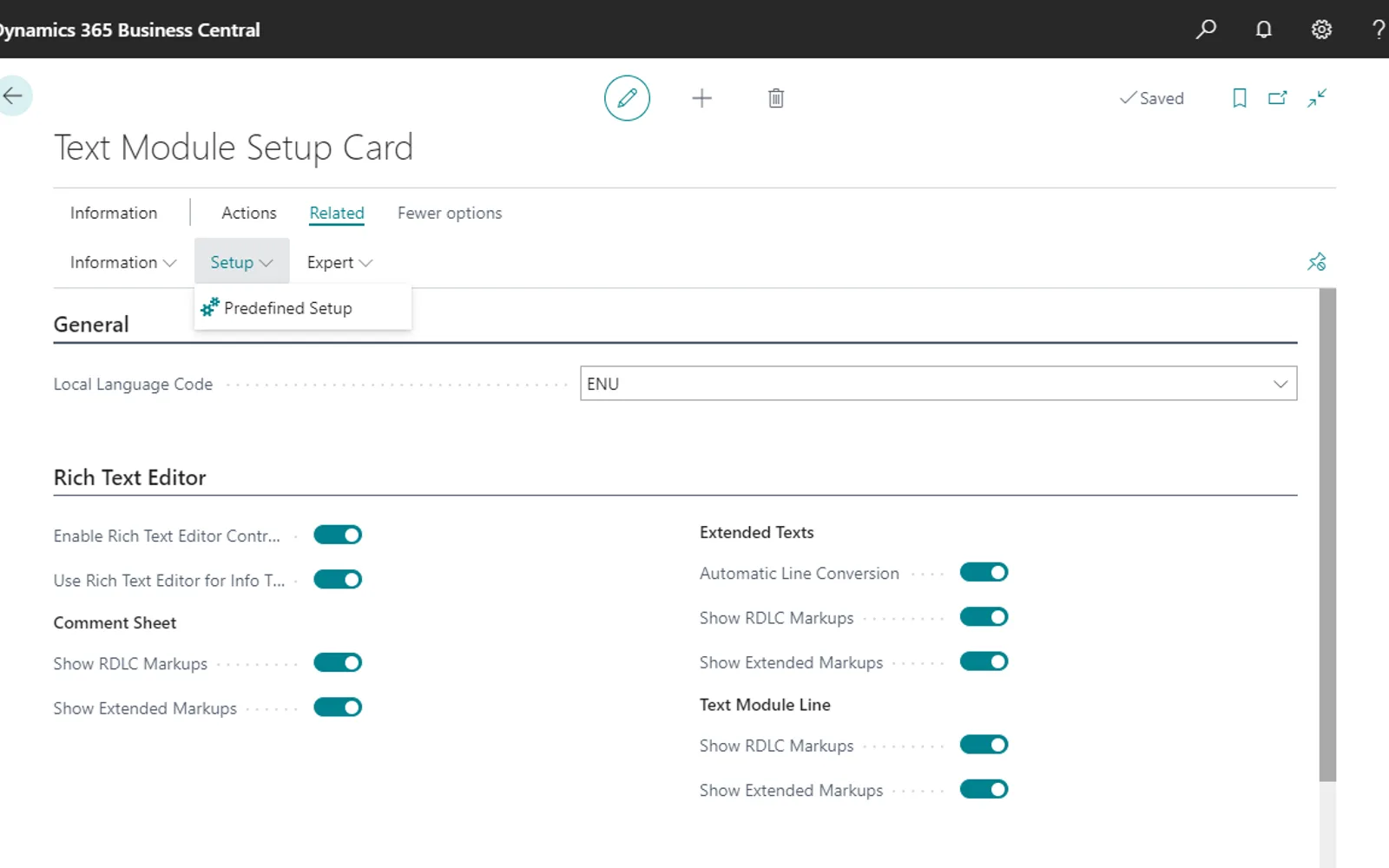1389x868 pixels.
Task: Click the Dynamics 365 Business Central title
Action: (130, 30)
